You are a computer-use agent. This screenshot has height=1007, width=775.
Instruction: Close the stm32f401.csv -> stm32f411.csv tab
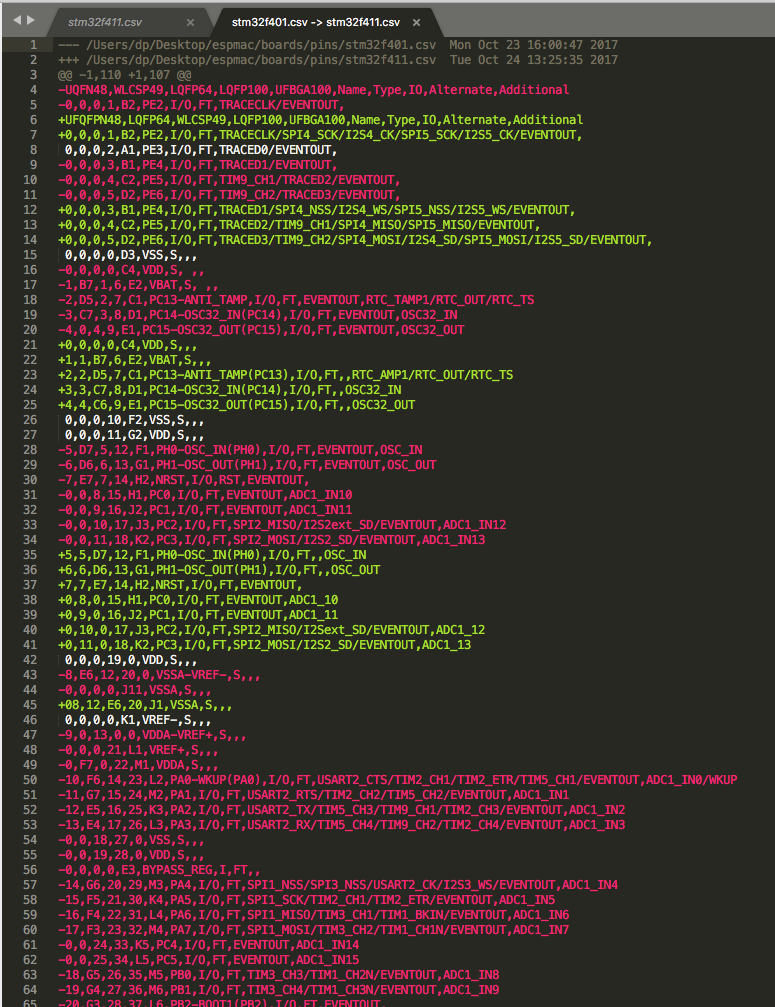(x=416, y=22)
